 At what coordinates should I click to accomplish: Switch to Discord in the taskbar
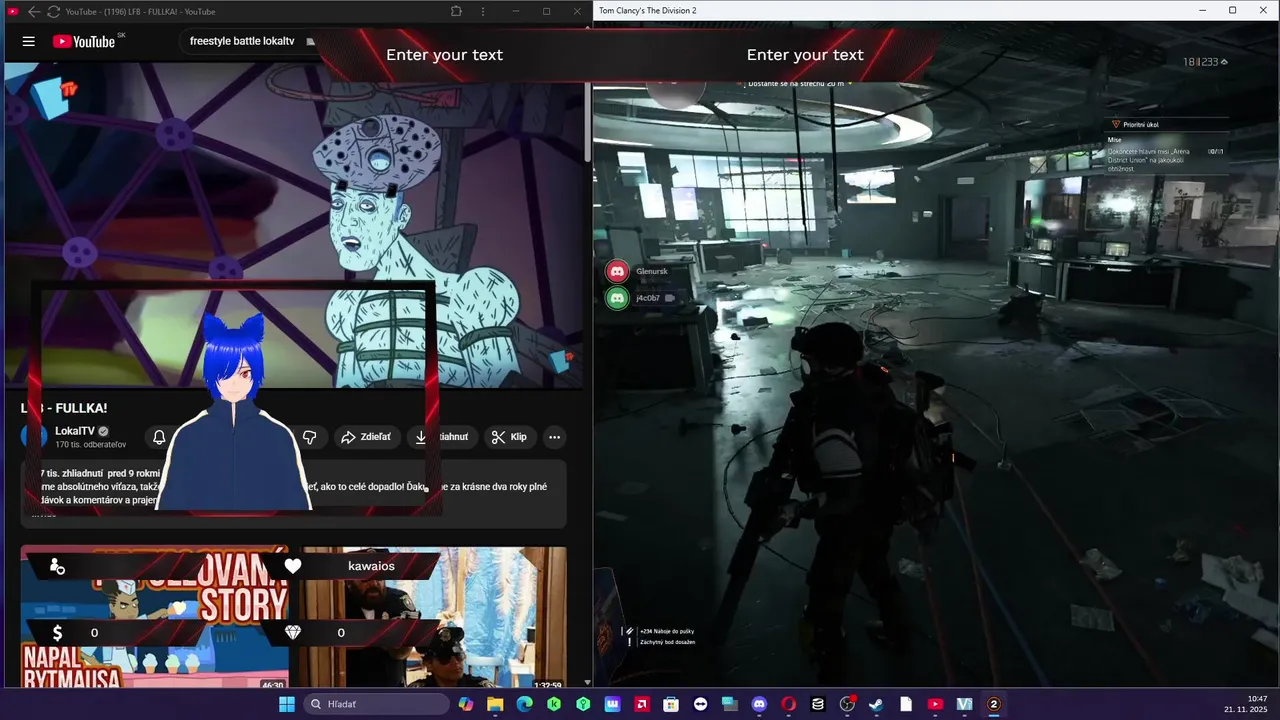(759, 704)
